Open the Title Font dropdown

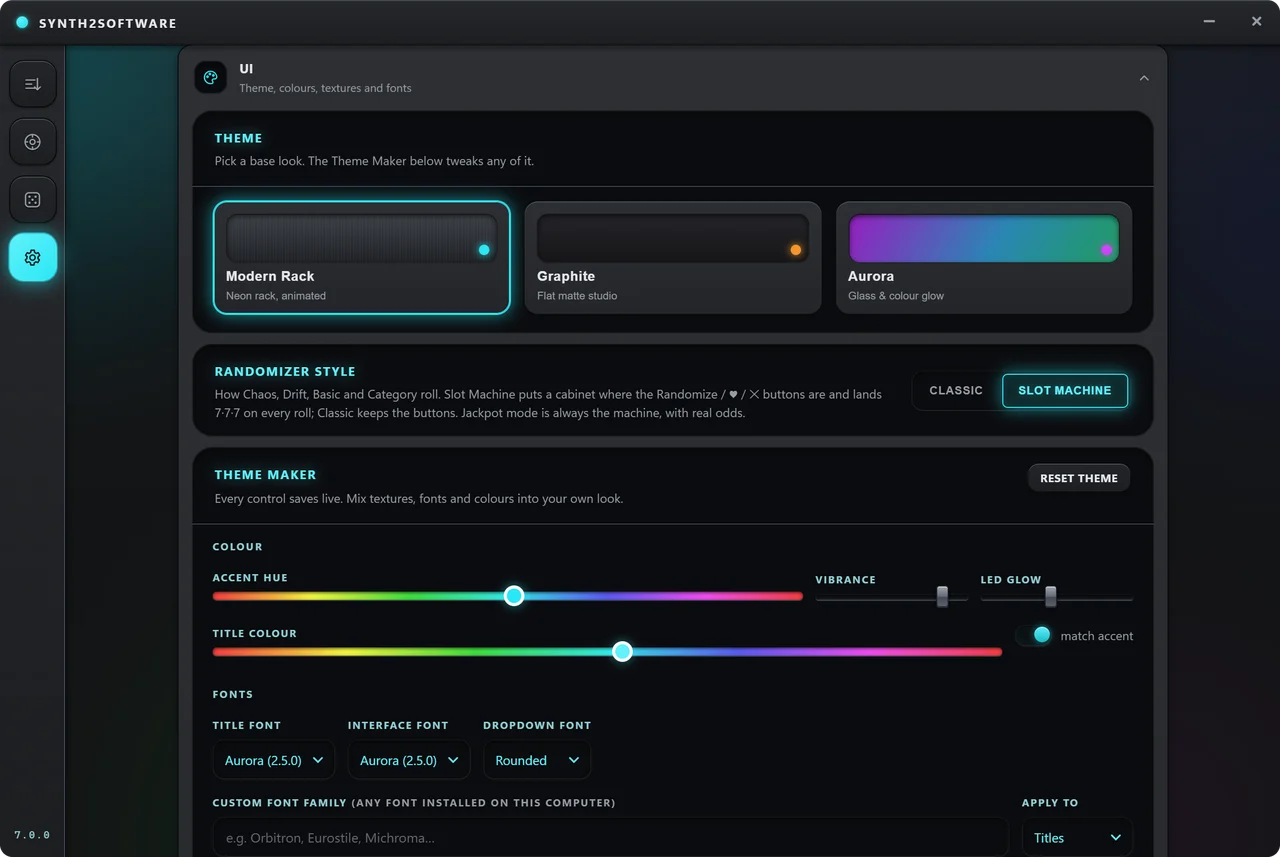[273, 760]
